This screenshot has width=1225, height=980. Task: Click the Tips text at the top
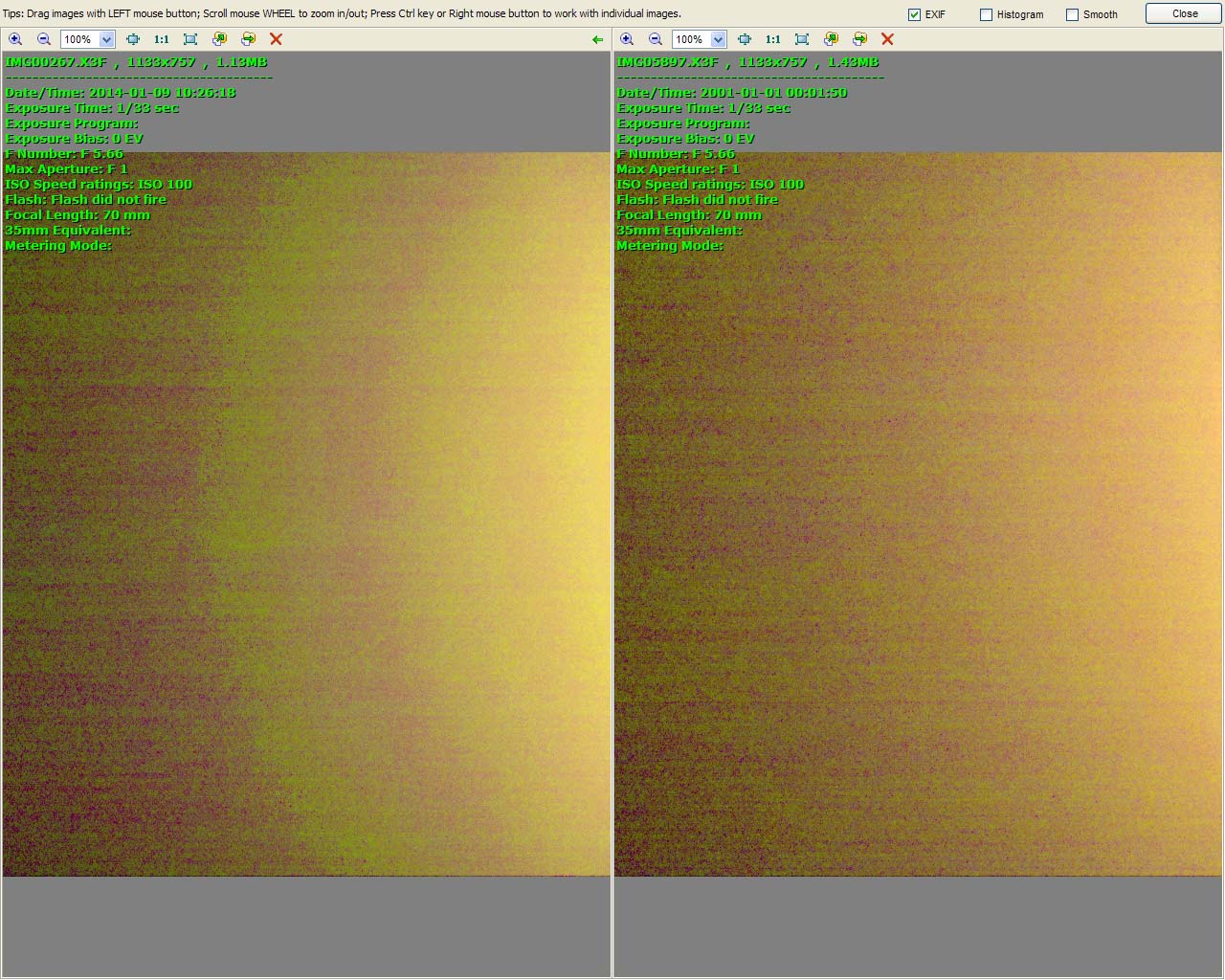(x=343, y=14)
